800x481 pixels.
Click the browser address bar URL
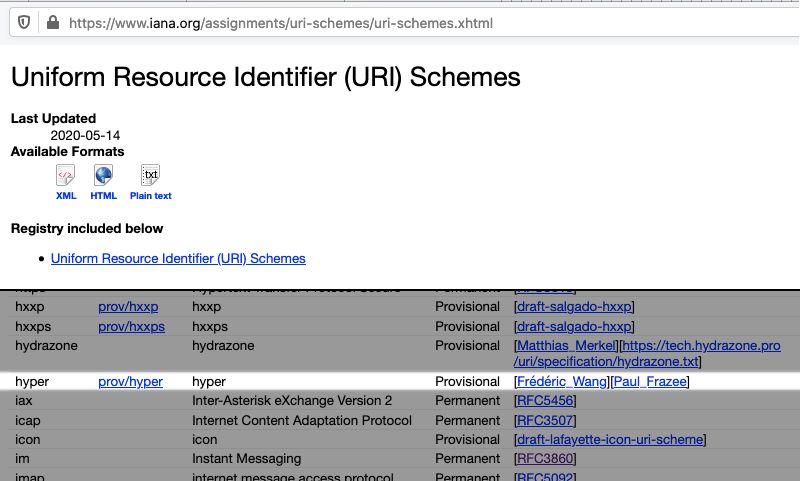[x=280, y=23]
